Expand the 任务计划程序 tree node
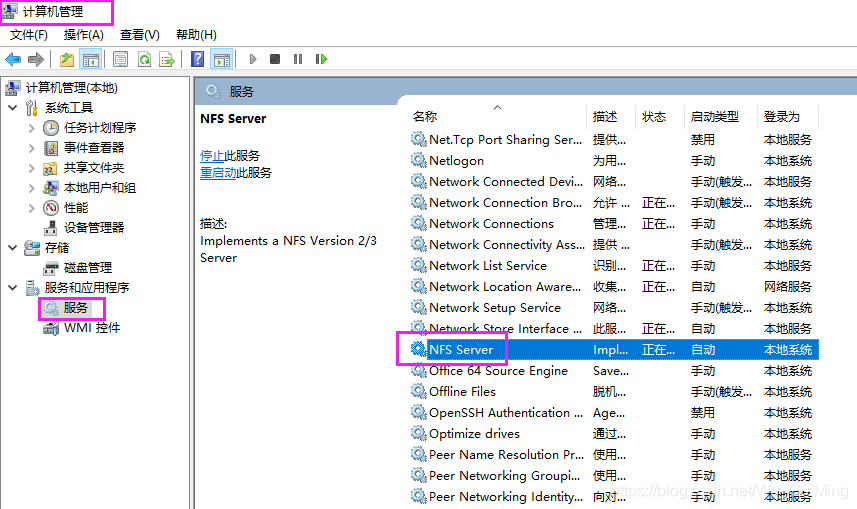Viewport: 857px width, 509px height. pyautogui.click(x=31, y=128)
